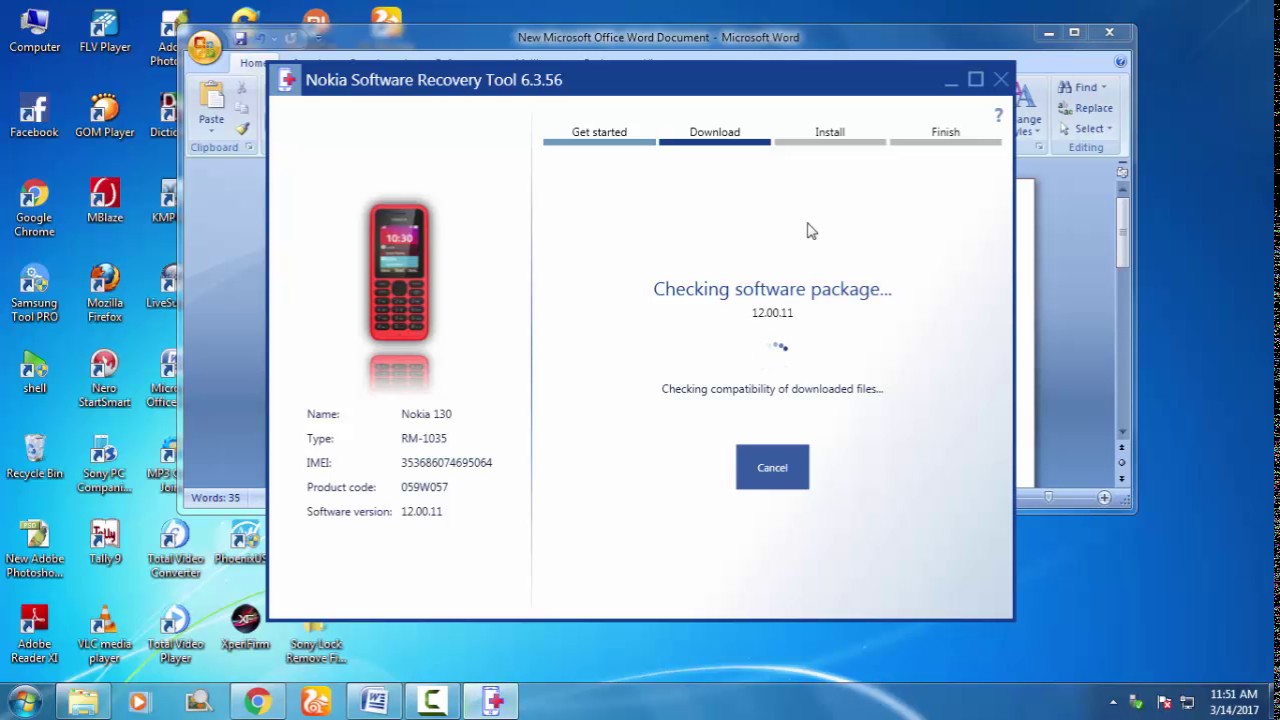This screenshot has width=1280, height=720.
Task: Expand the Clipboard group launcher in Word
Action: point(249,147)
